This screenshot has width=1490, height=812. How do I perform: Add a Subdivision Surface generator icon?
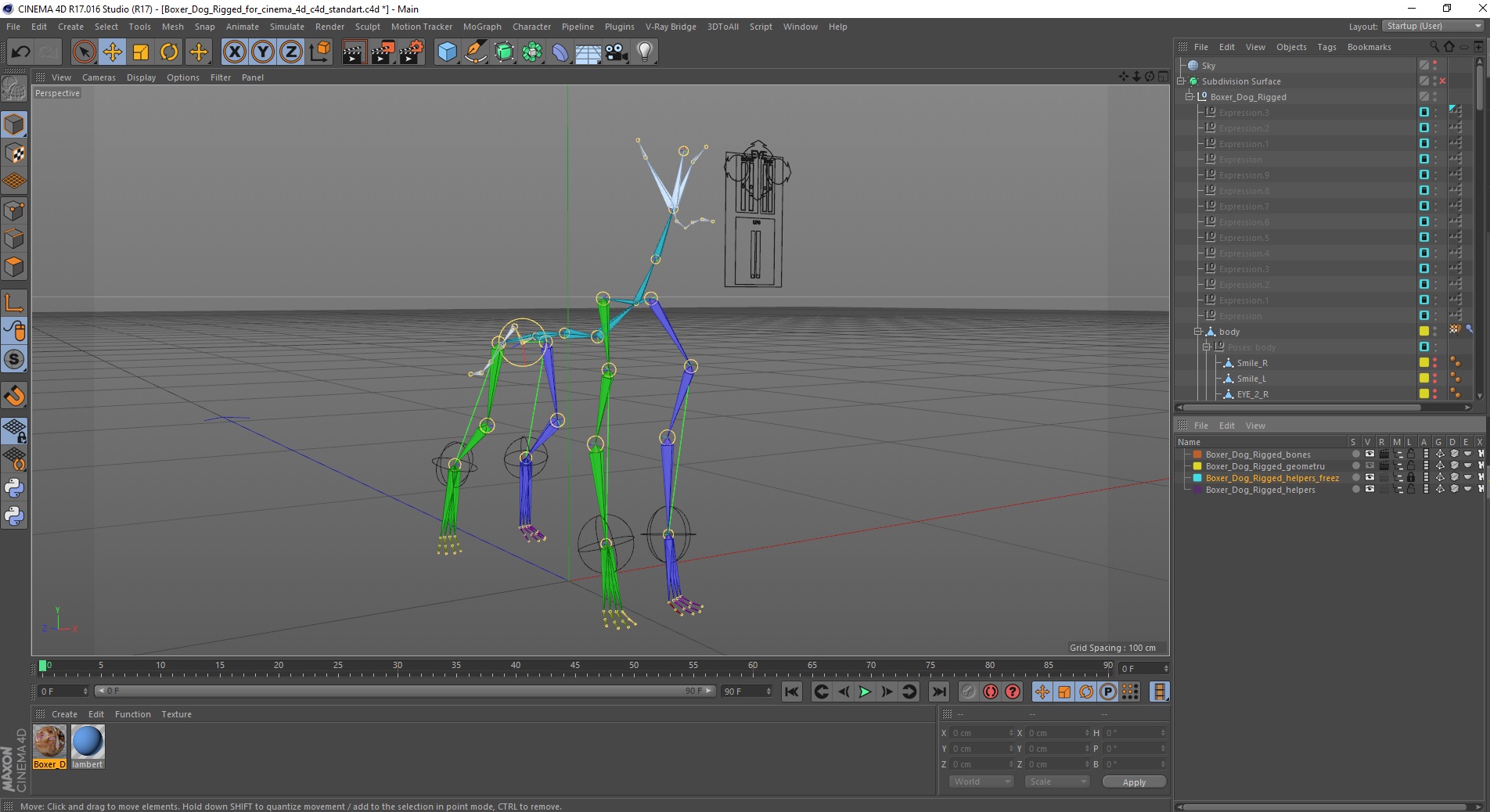point(504,52)
